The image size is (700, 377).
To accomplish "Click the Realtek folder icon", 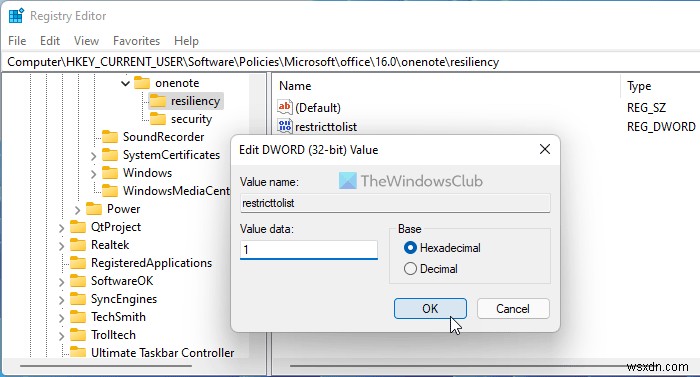I will click(x=78, y=245).
